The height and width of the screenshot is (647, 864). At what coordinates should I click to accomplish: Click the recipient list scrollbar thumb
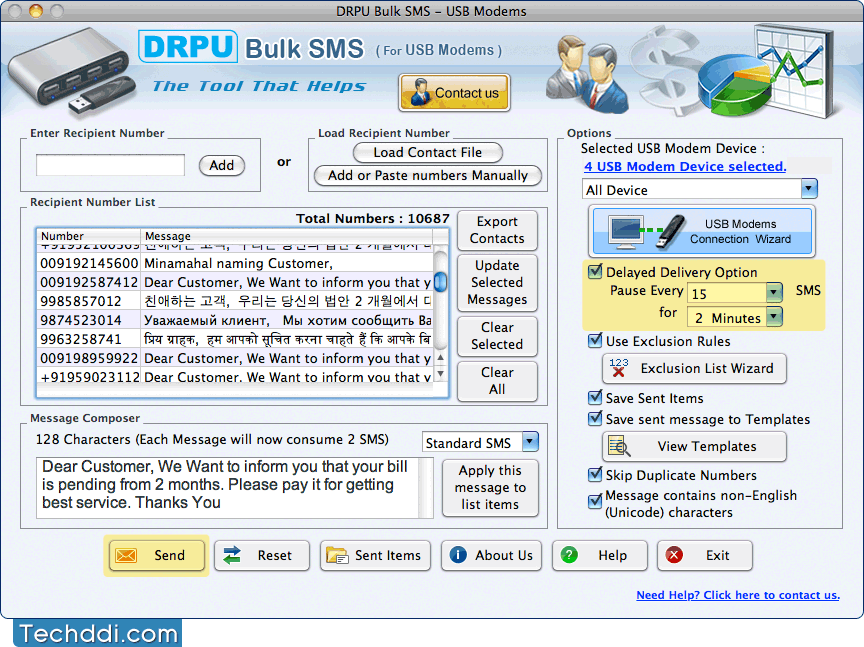point(440,282)
